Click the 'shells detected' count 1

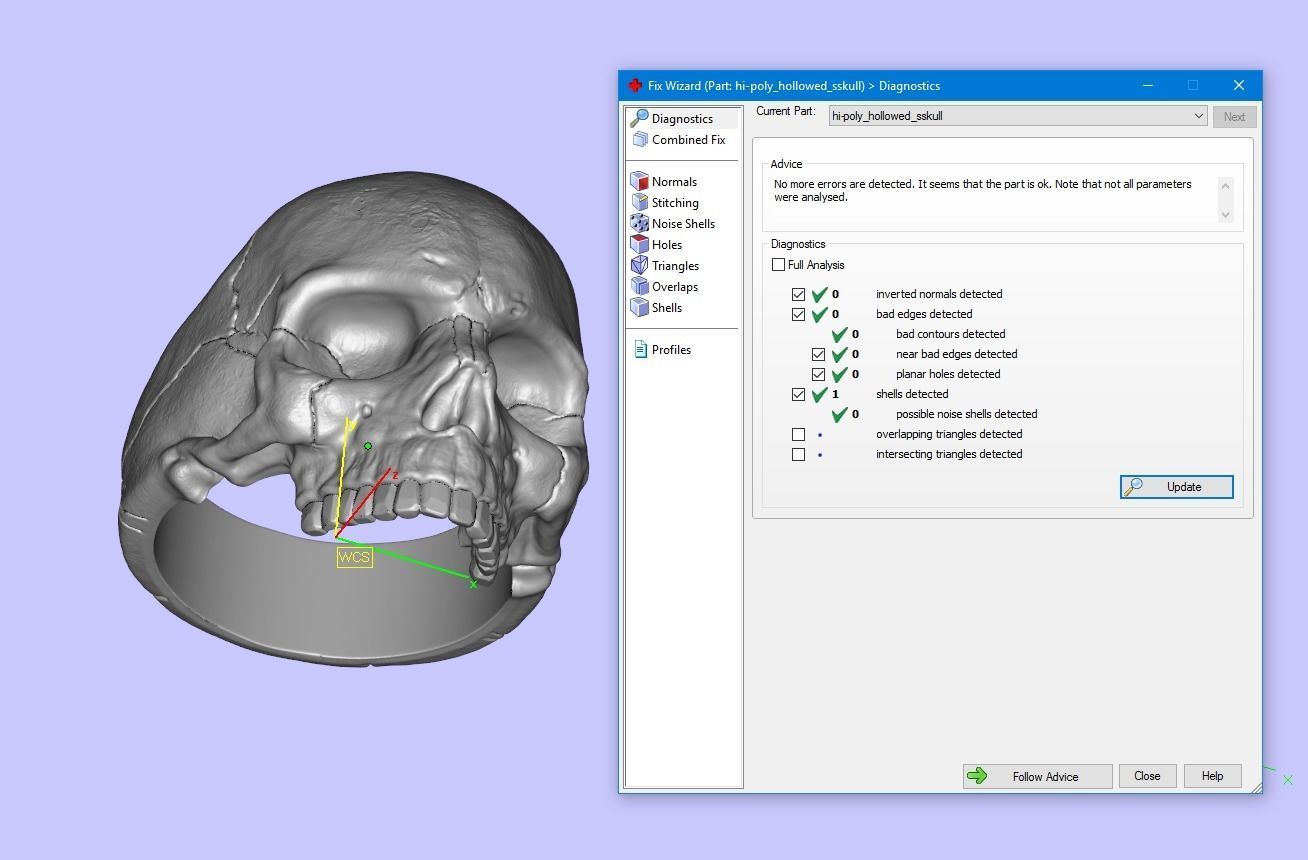coord(835,394)
